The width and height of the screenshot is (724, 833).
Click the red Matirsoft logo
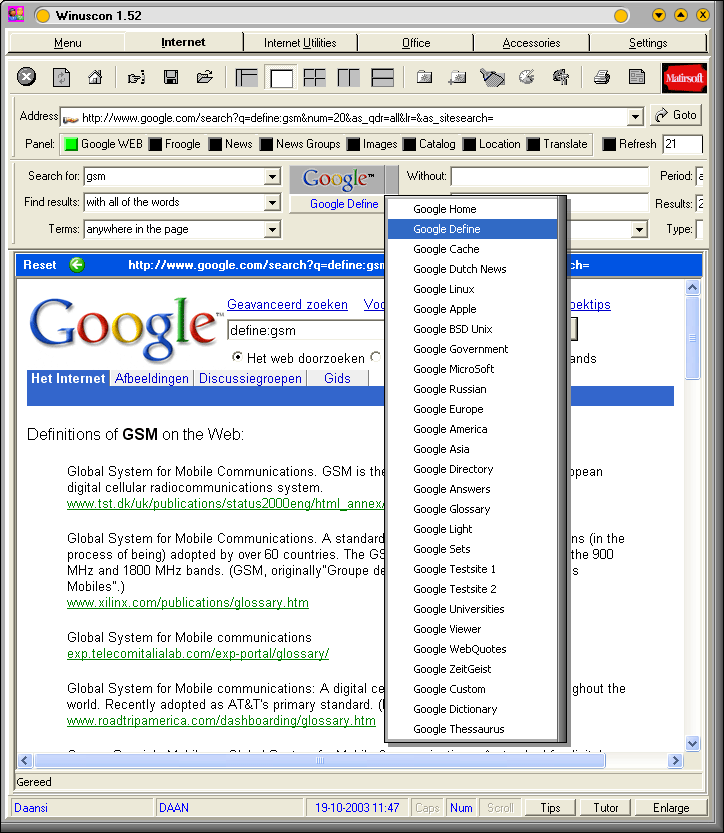pyautogui.click(x=684, y=78)
